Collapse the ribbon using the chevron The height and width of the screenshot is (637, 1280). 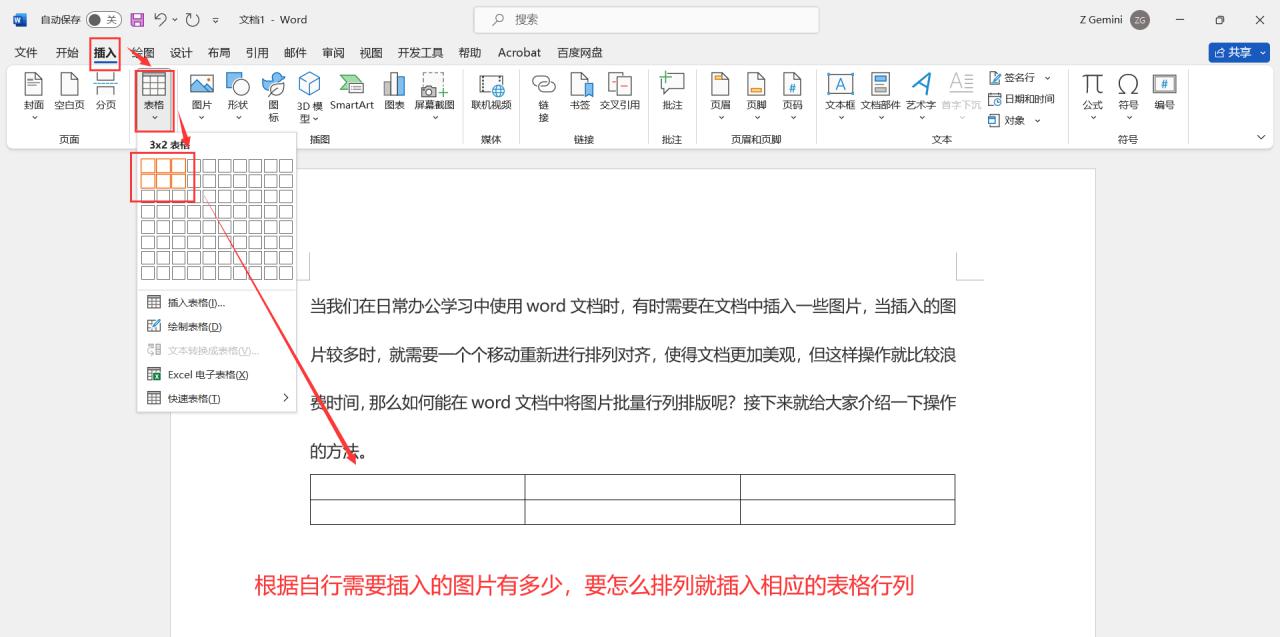pyautogui.click(x=1260, y=138)
